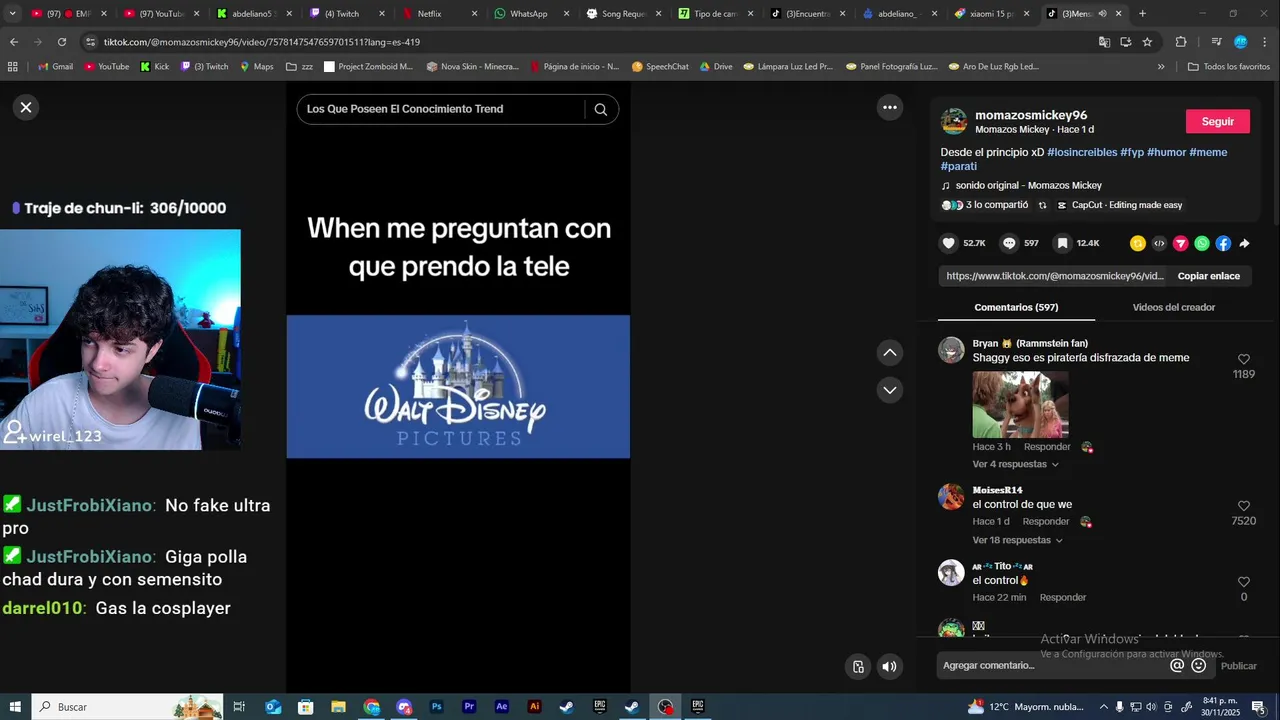Image resolution: width=1280 pixels, height=720 pixels.
Task: Go back in Chrome browser
Action: 14,42
